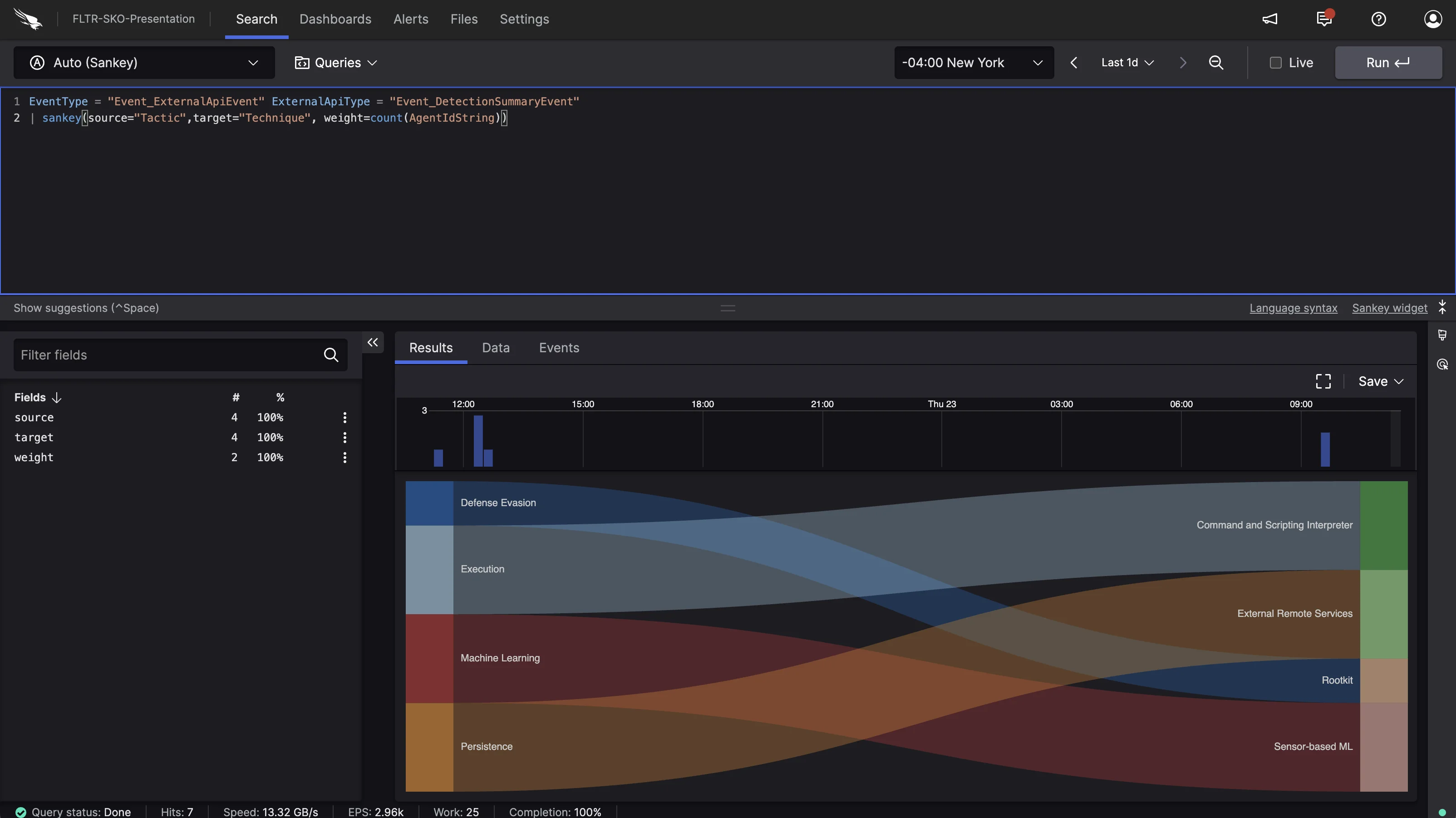Open the user account icon
This screenshot has height=818, width=1456.
1432,19
